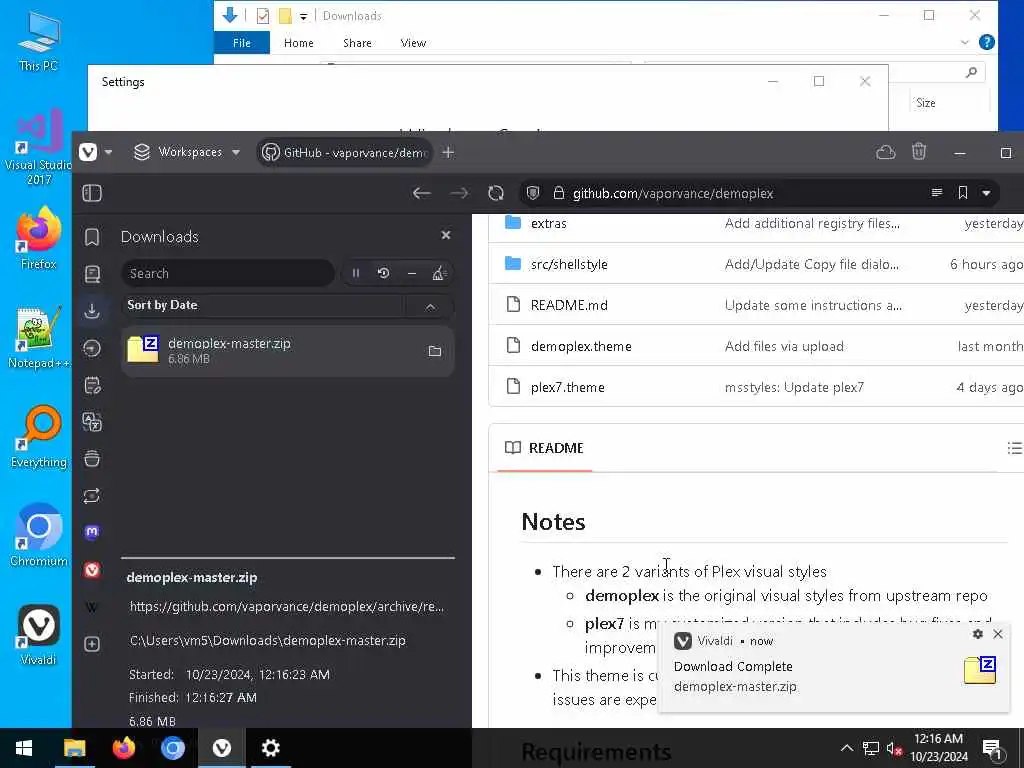This screenshot has height=768, width=1024.
Task: Open README outline list icon
Action: pyautogui.click(x=1014, y=448)
